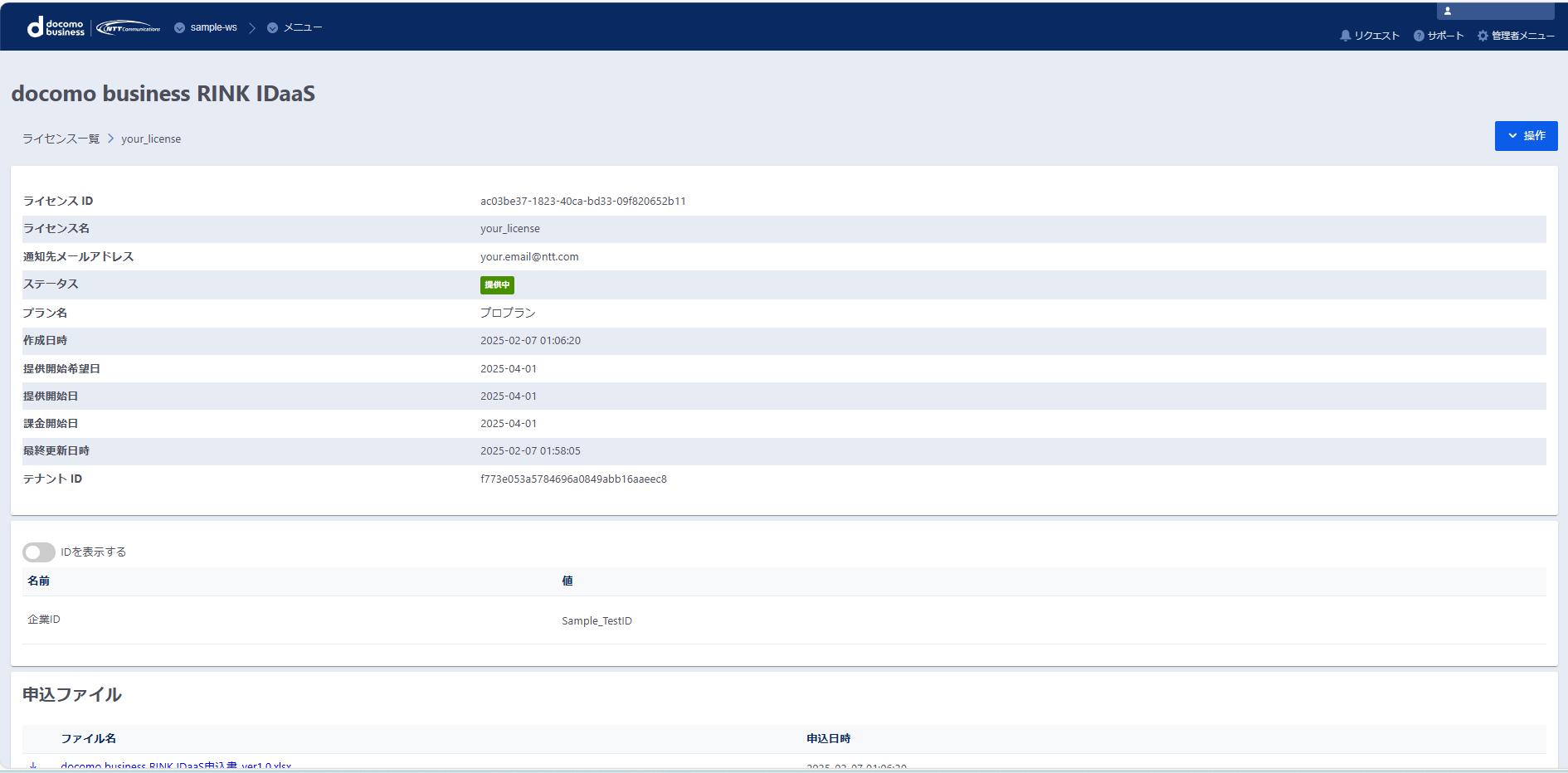Viewport: 1568px width, 773px height.
Task: Open the 操作 dropdown button
Action: point(1526,136)
